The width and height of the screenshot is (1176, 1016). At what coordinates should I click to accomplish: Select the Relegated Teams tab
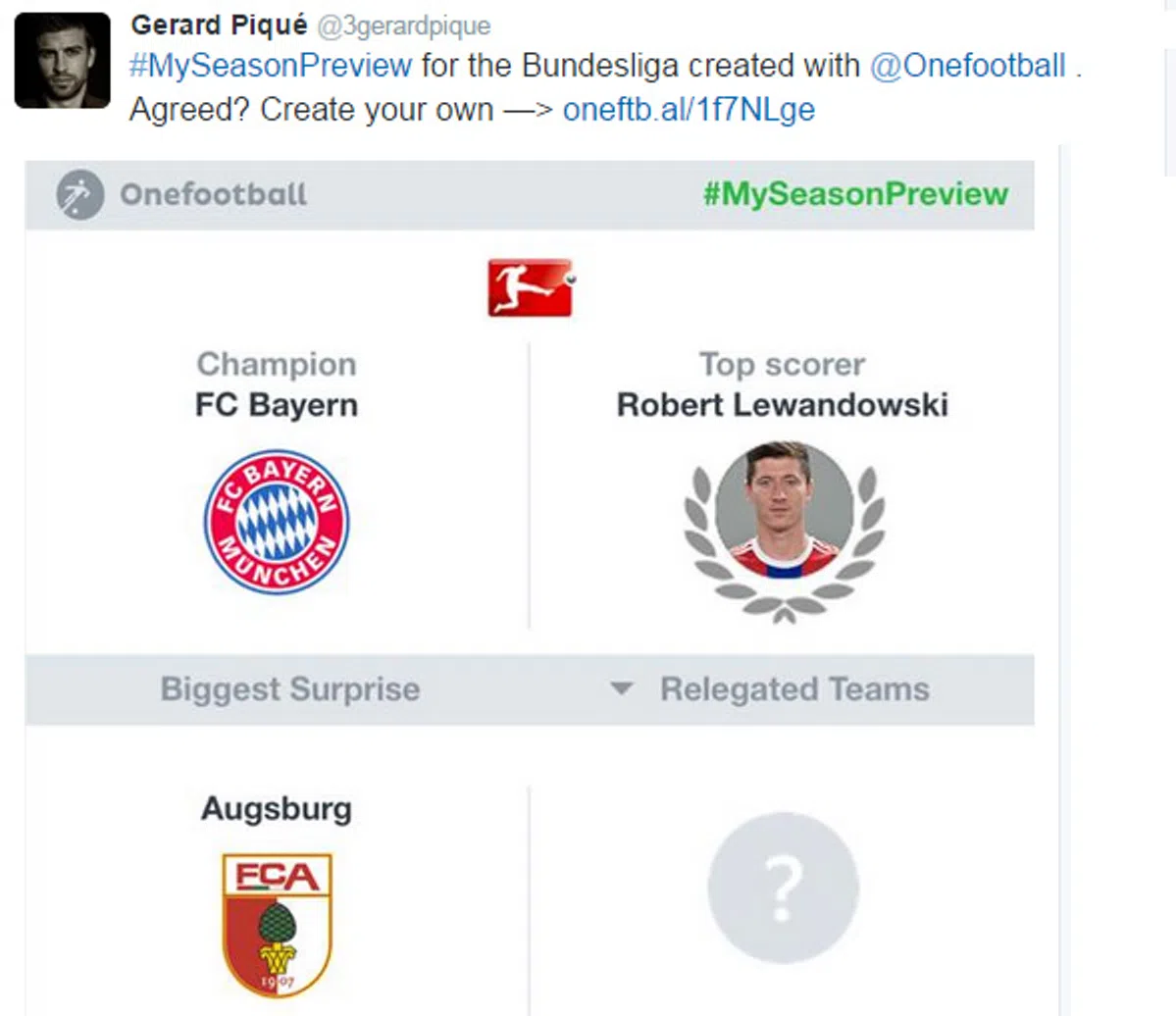(794, 689)
